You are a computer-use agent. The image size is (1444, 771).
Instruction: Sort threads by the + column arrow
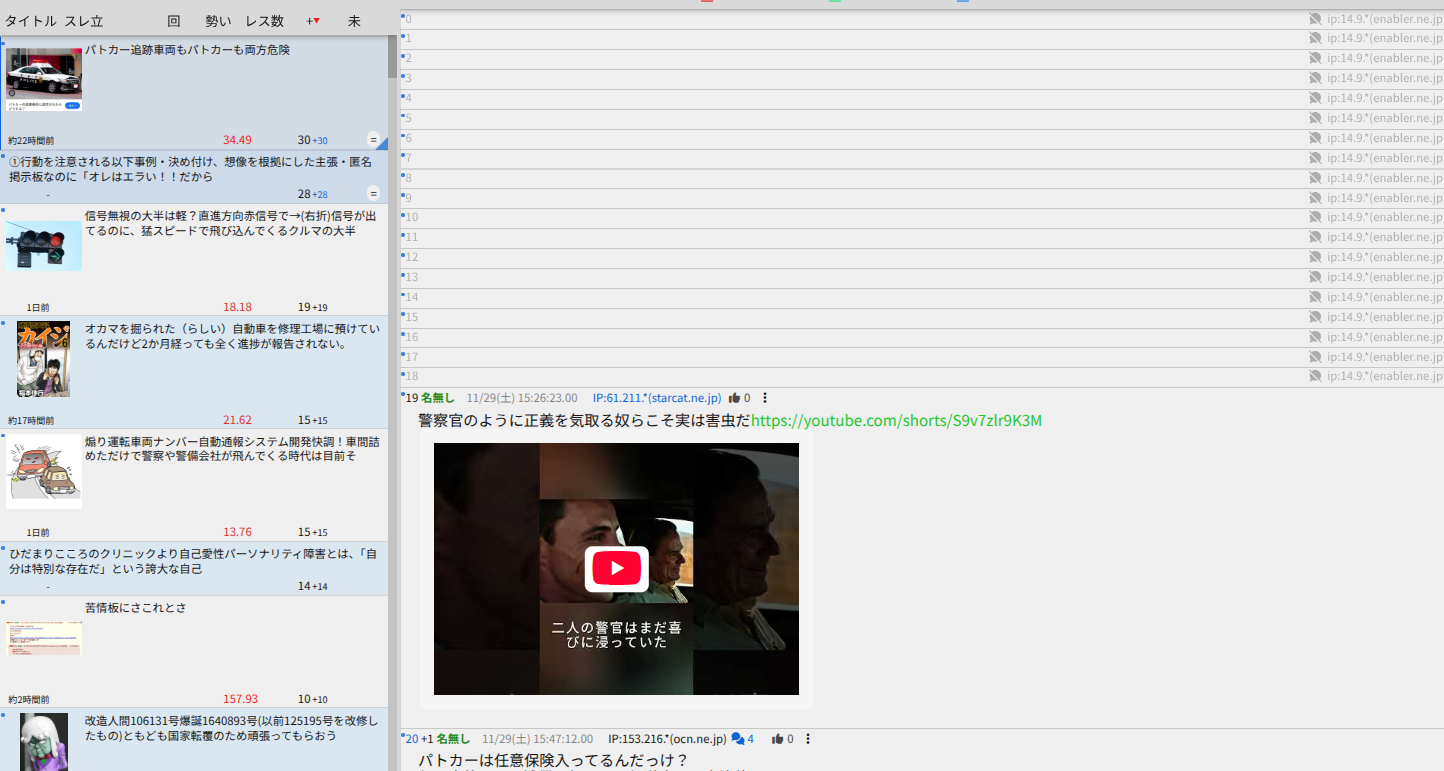pyautogui.click(x=313, y=21)
